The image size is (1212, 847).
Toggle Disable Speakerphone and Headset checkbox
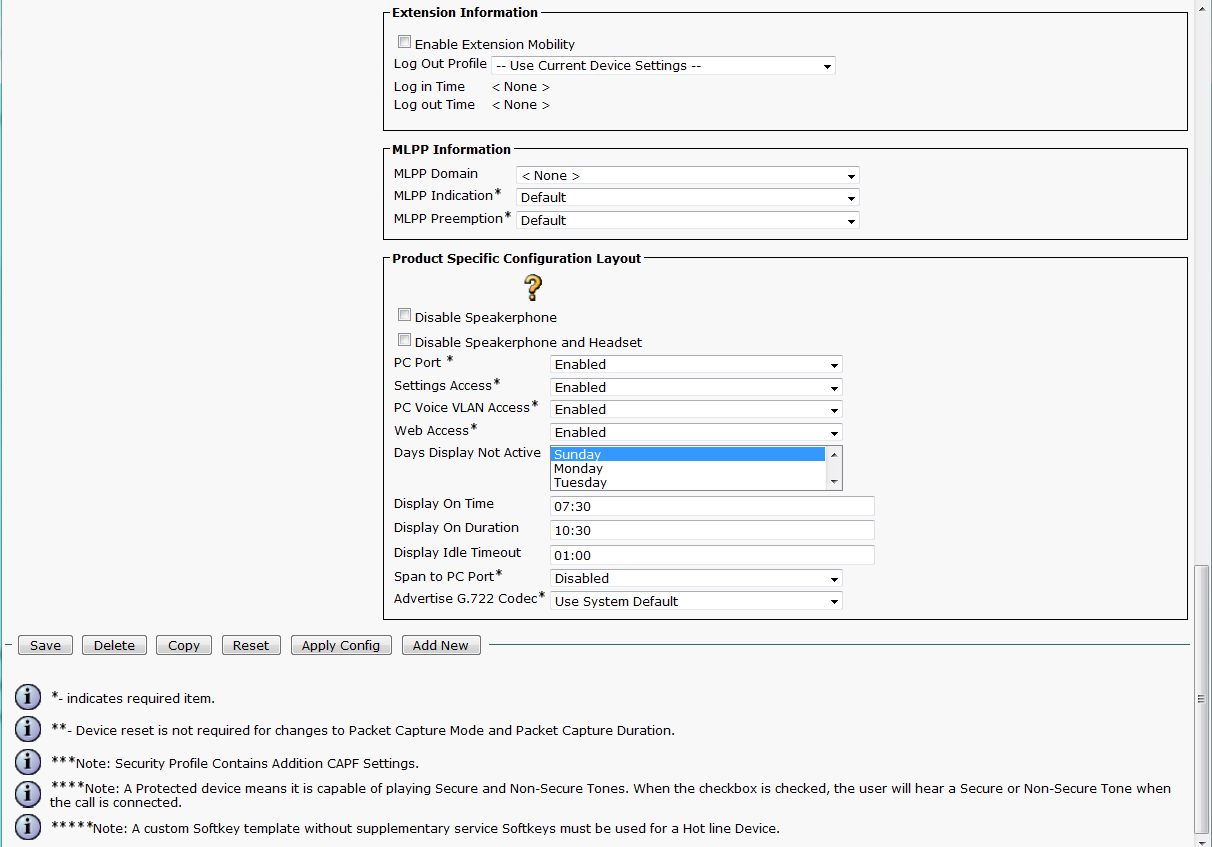[404, 341]
